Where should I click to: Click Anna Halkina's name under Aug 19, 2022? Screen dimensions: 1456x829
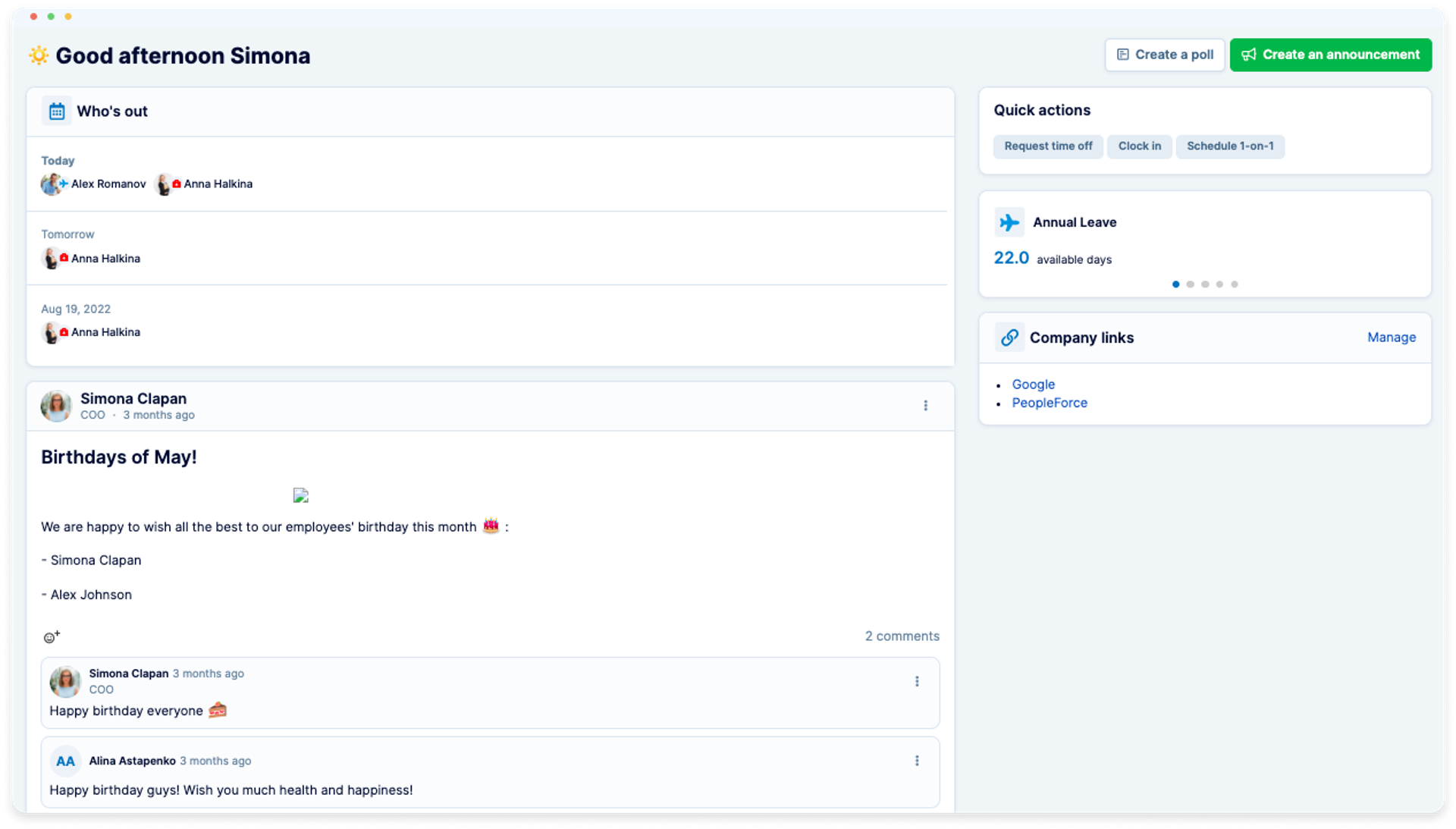point(105,332)
